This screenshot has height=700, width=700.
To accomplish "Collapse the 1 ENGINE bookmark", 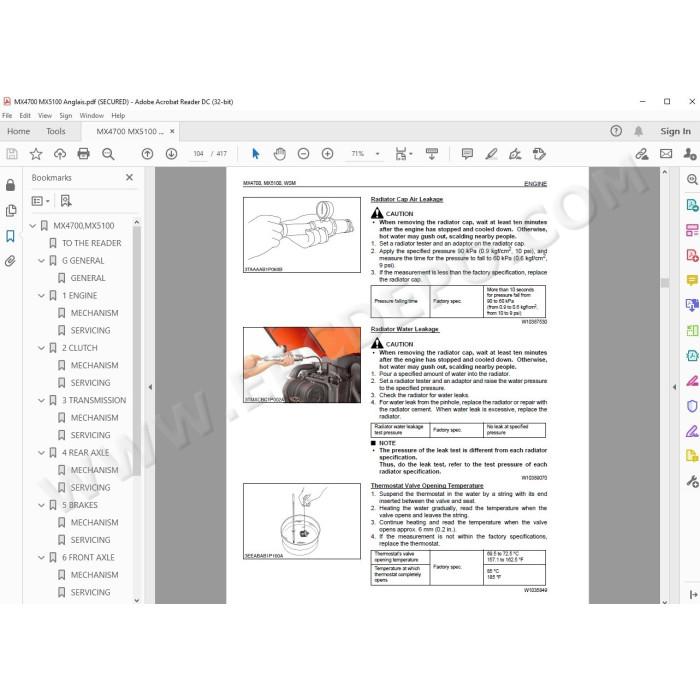I will [x=41, y=296].
